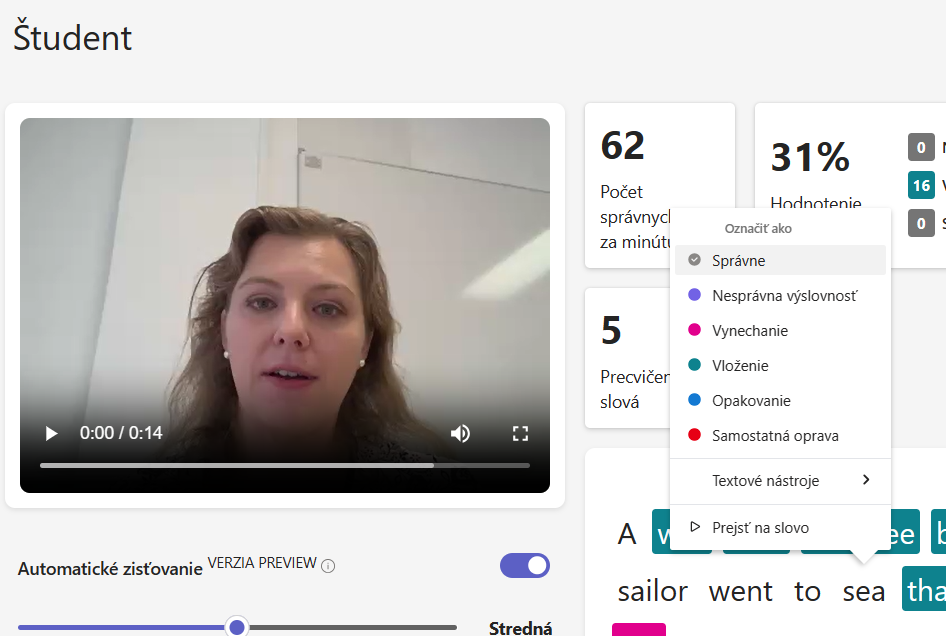Select the word "to" in the passage
The image size is (946, 636).
coord(808,591)
